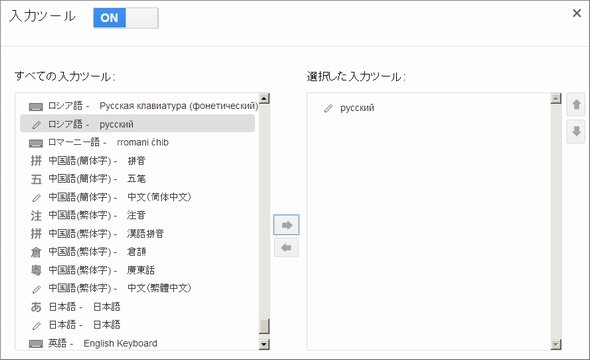Select 英語 - English Keyboard entry
The image size is (590, 360).
(137, 343)
